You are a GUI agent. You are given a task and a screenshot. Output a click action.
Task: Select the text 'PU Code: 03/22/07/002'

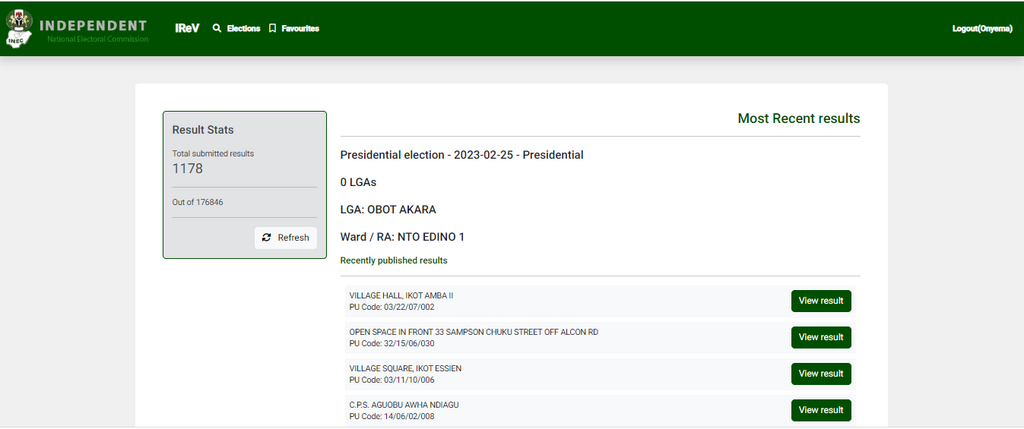pyautogui.click(x=392, y=306)
